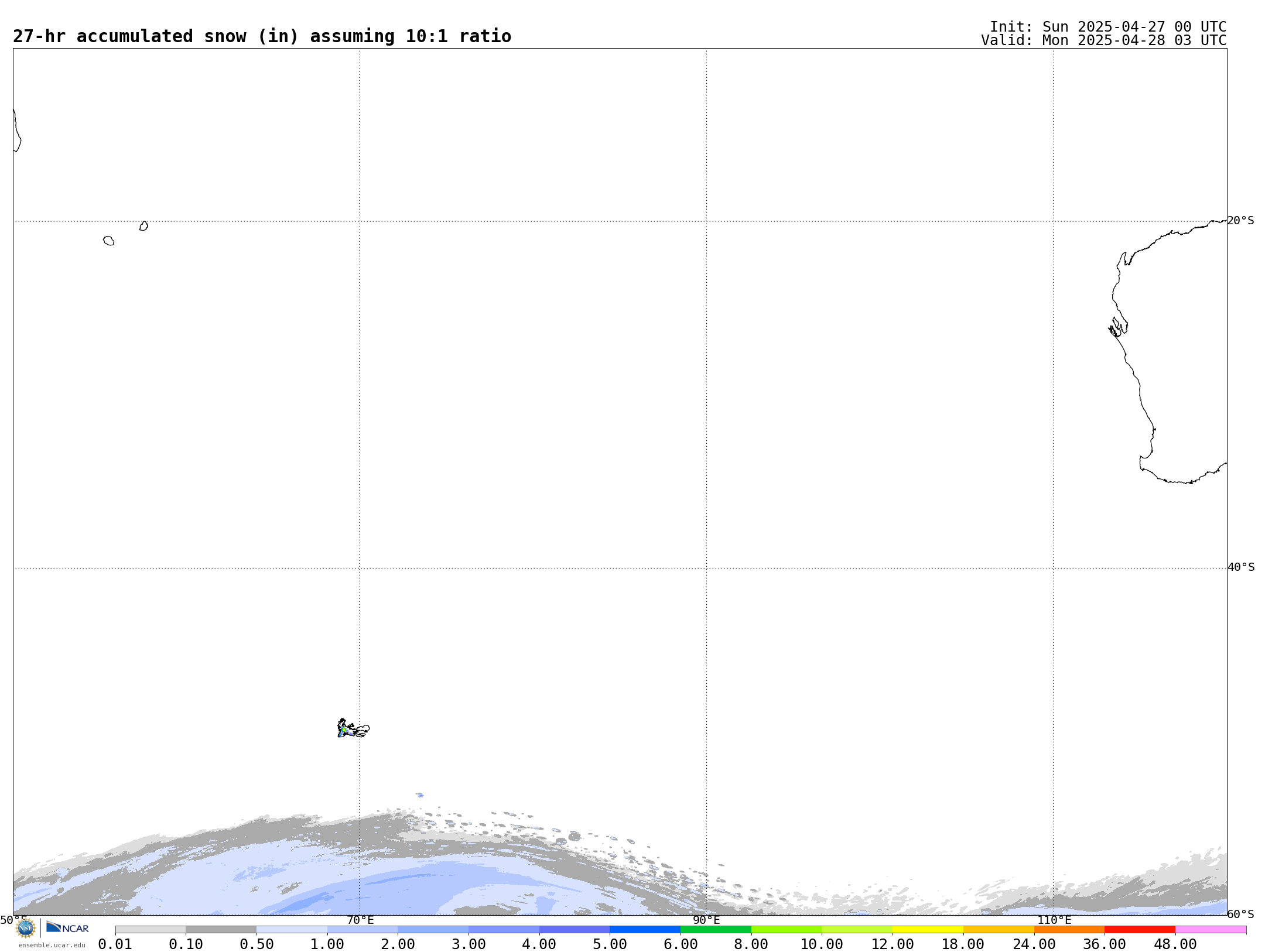The width and height of the screenshot is (1265, 952).
Task: Click the 90°E longitude label
Action: click(706, 920)
